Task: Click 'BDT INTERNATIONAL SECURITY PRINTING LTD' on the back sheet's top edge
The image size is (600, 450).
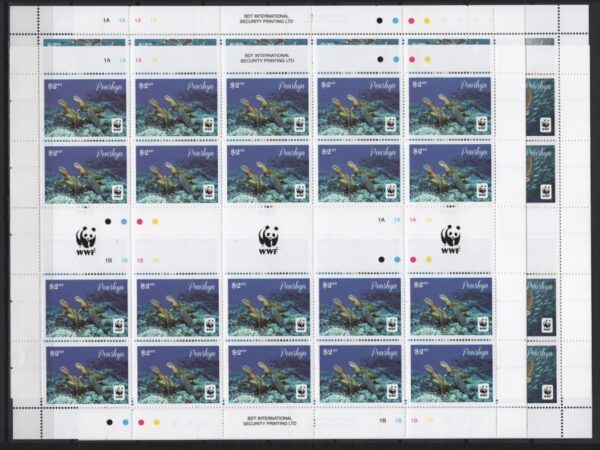Action: tap(266, 19)
